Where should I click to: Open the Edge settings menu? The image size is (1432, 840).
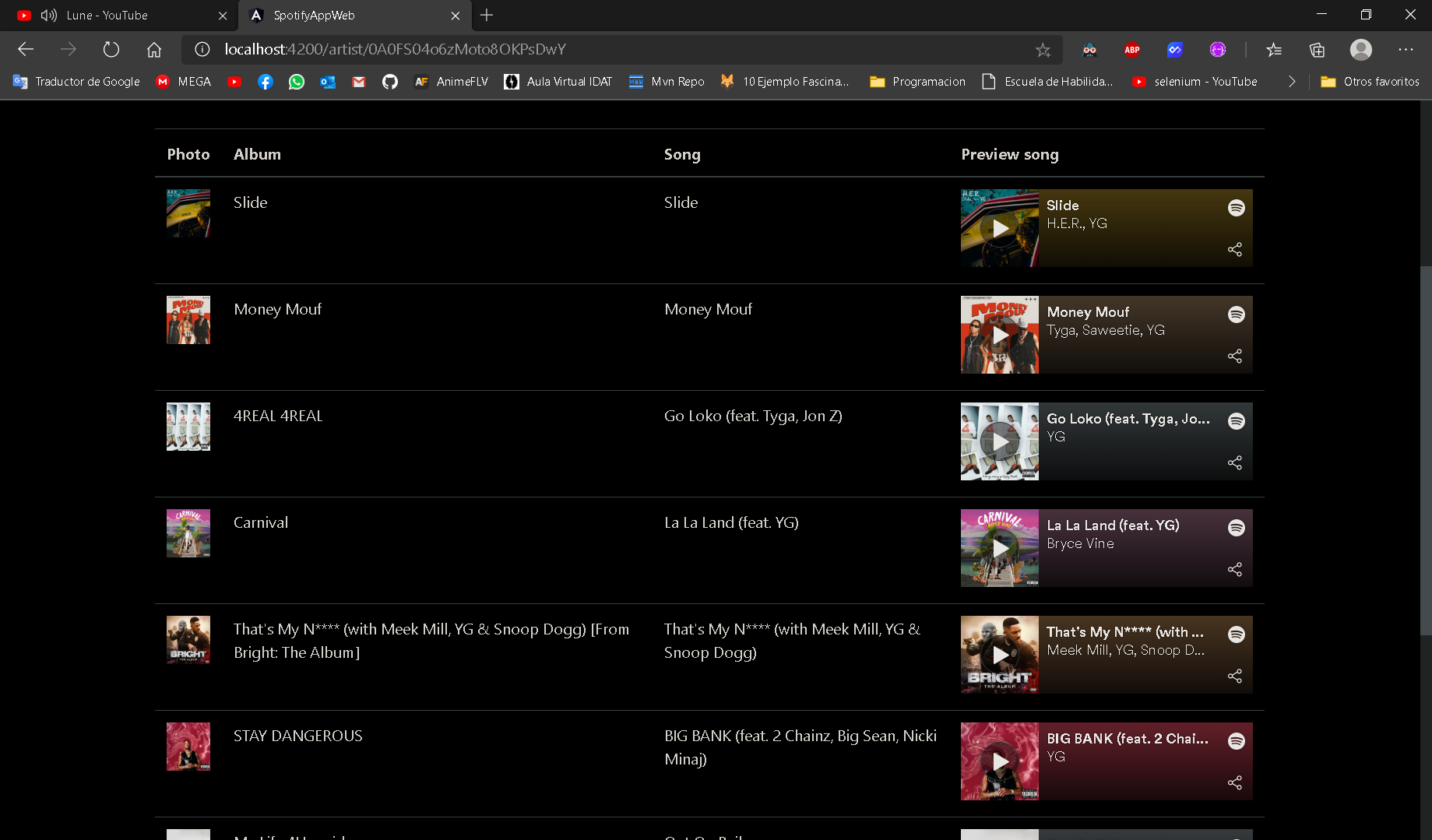(1406, 49)
